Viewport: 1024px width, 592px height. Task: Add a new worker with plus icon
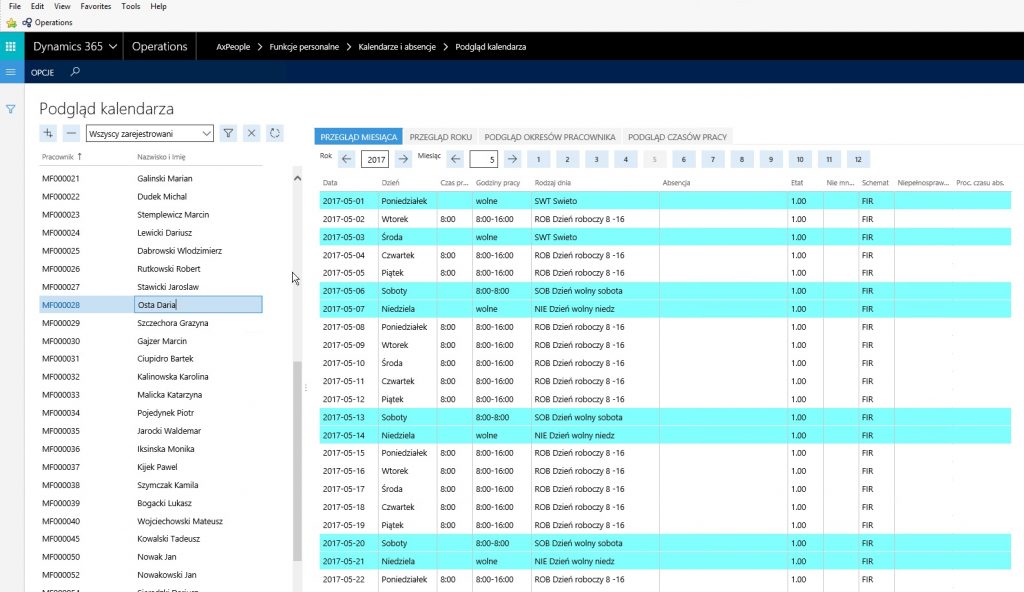tap(48, 133)
